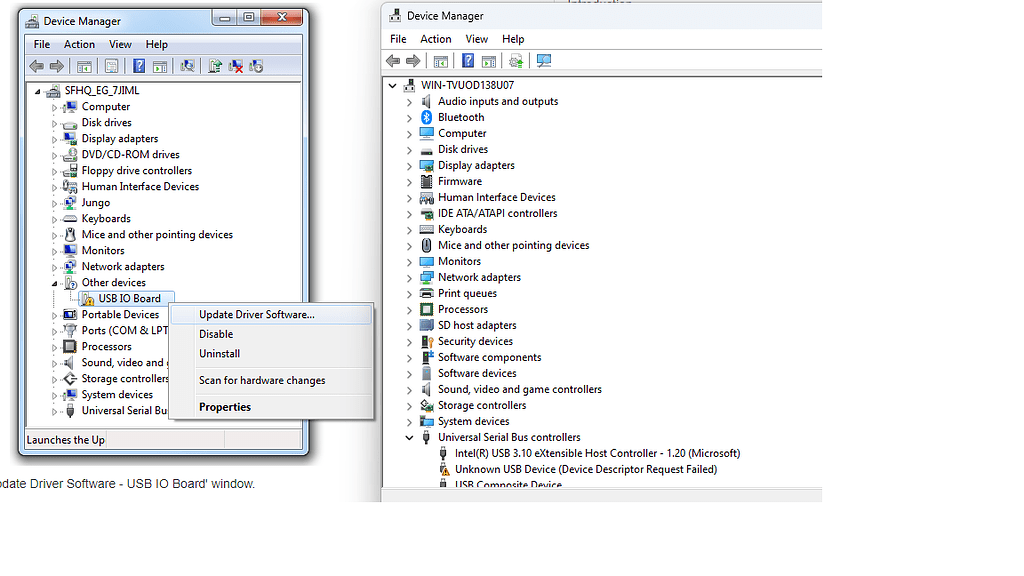Click blue Help icon in WIN-TVUOD138U07 window toolbar

[x=467, y=61]
